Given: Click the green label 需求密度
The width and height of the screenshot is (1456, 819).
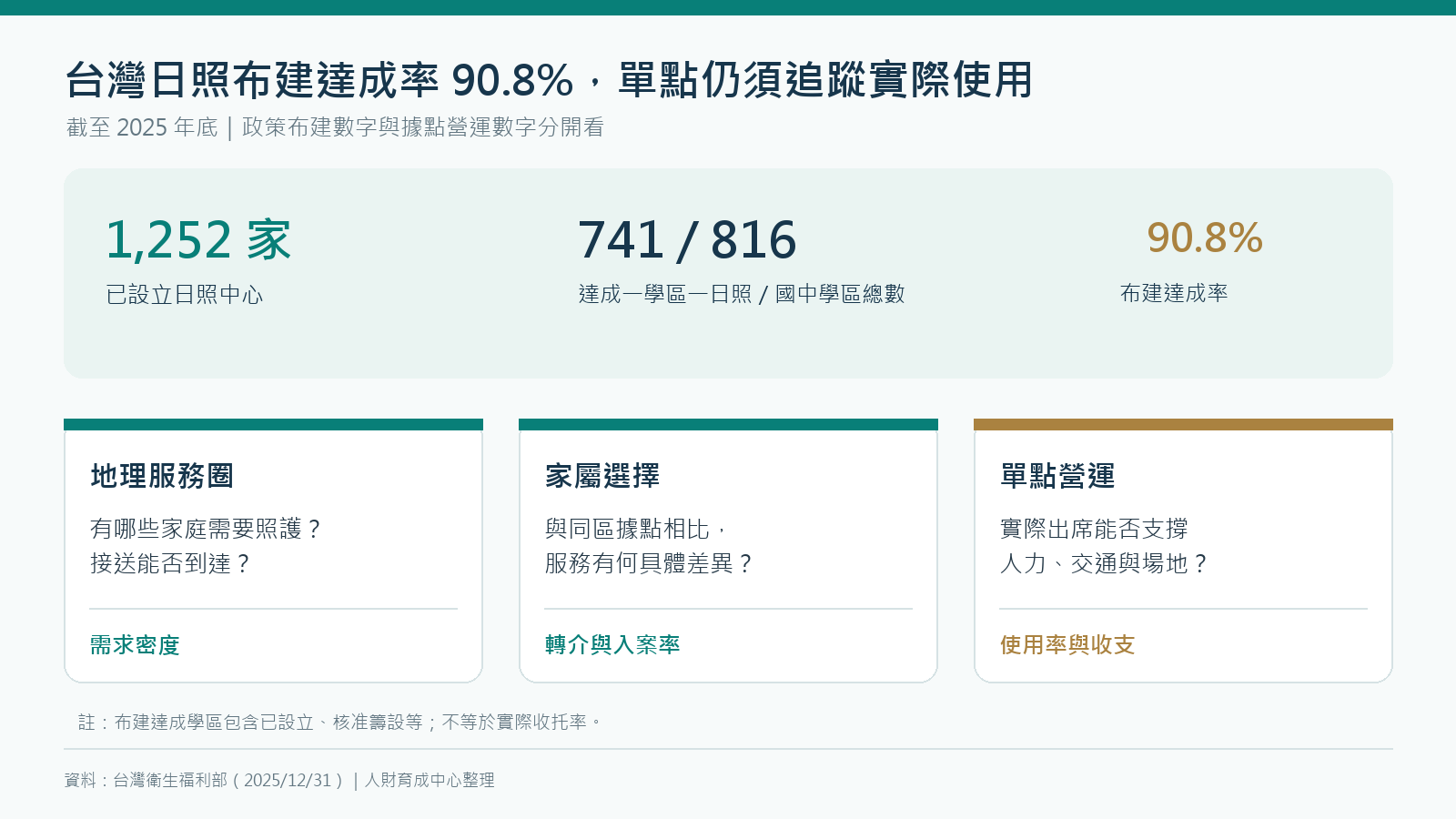Looking at the screenshot, I should pyautogui.click(x=135, y=645).
